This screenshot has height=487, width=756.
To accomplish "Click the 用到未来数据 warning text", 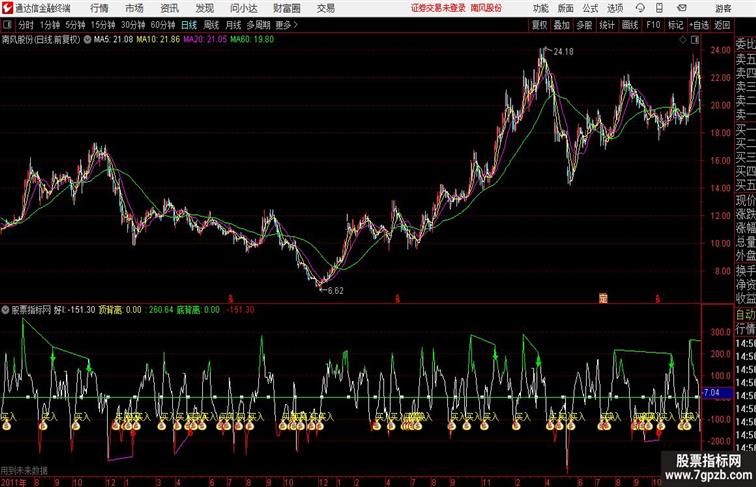I will click(x=24, y=470).
